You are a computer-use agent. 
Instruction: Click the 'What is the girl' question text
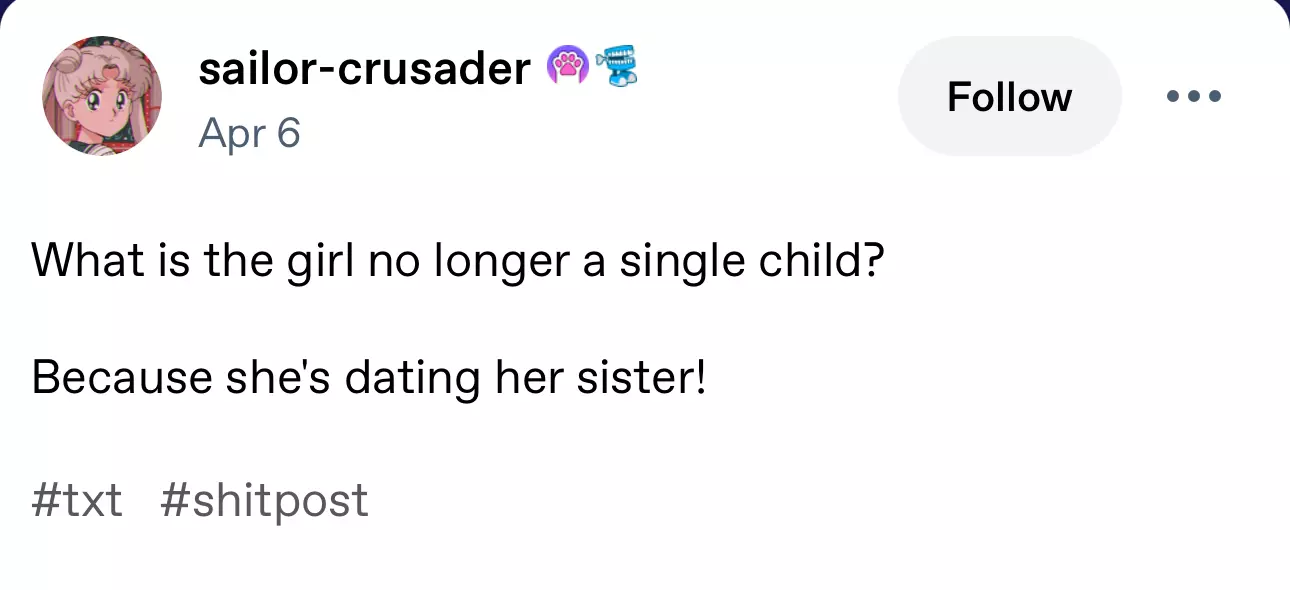point(458,260)
